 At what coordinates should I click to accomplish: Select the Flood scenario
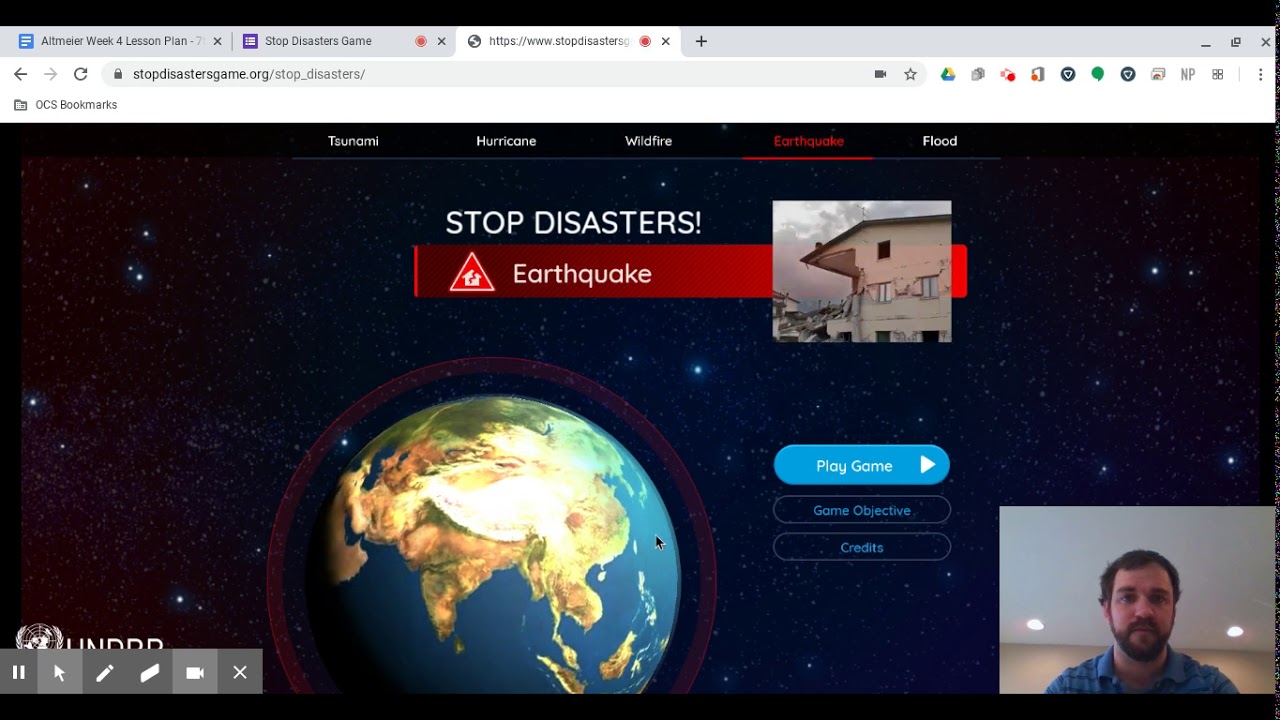point(939,141)
